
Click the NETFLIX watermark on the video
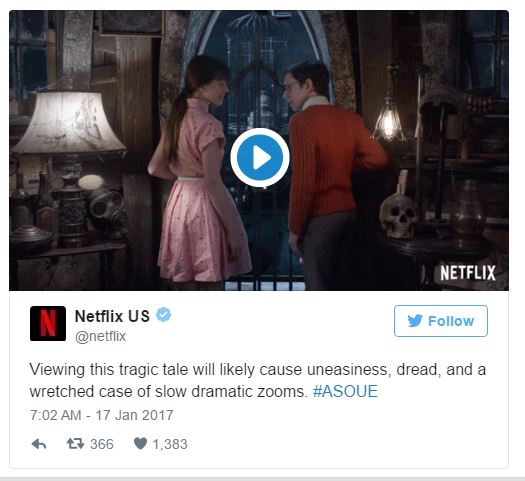pyautogui.click(x=468, y=273)
